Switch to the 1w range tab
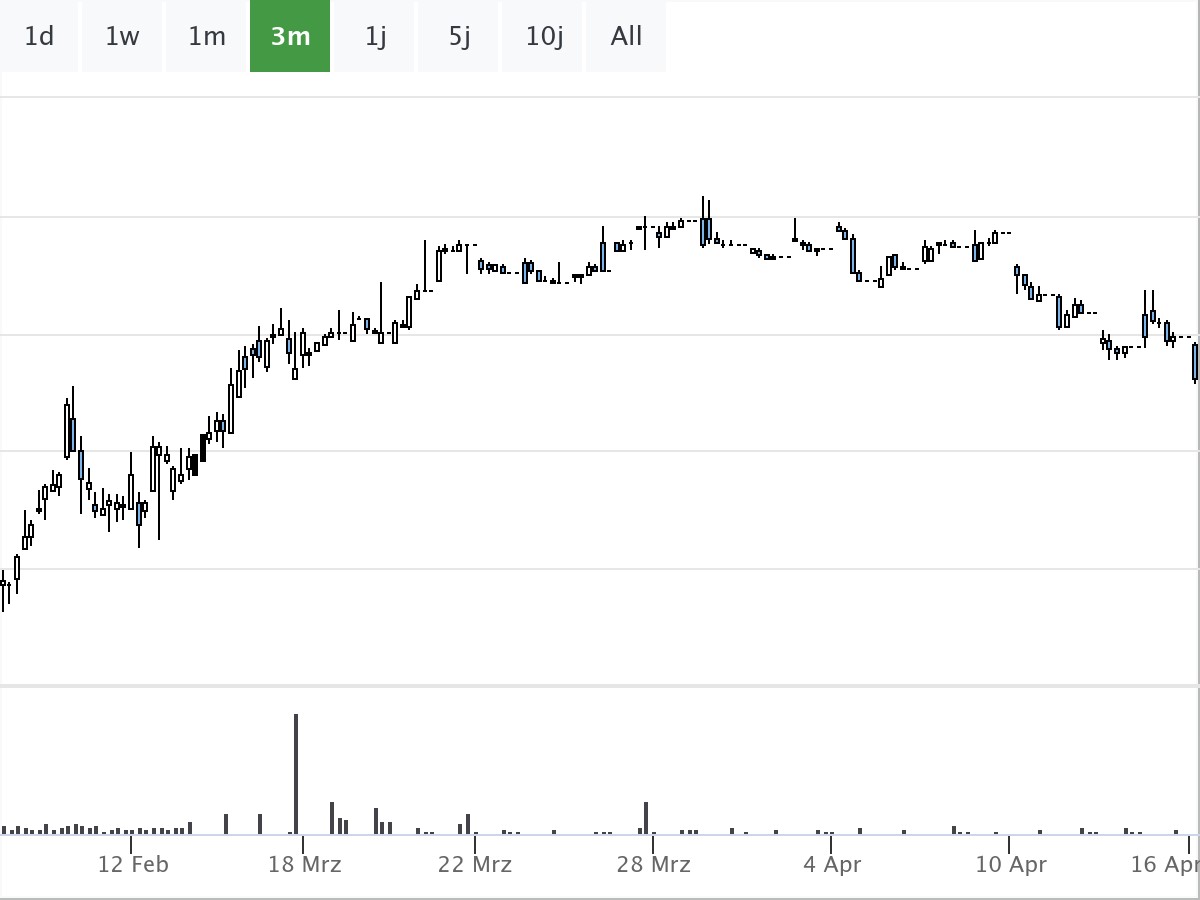Viewport: 1200px width, 900px height. point(122,37)
